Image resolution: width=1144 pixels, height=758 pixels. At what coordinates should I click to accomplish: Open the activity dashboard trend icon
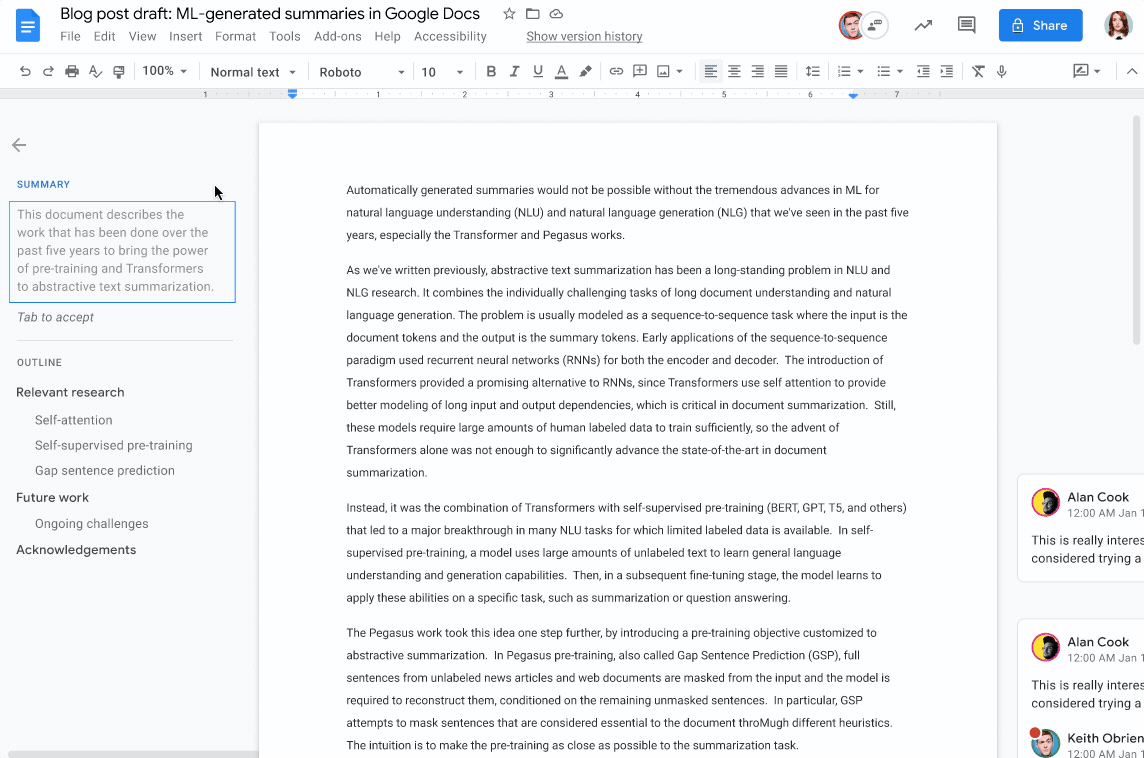click(923, 26)
